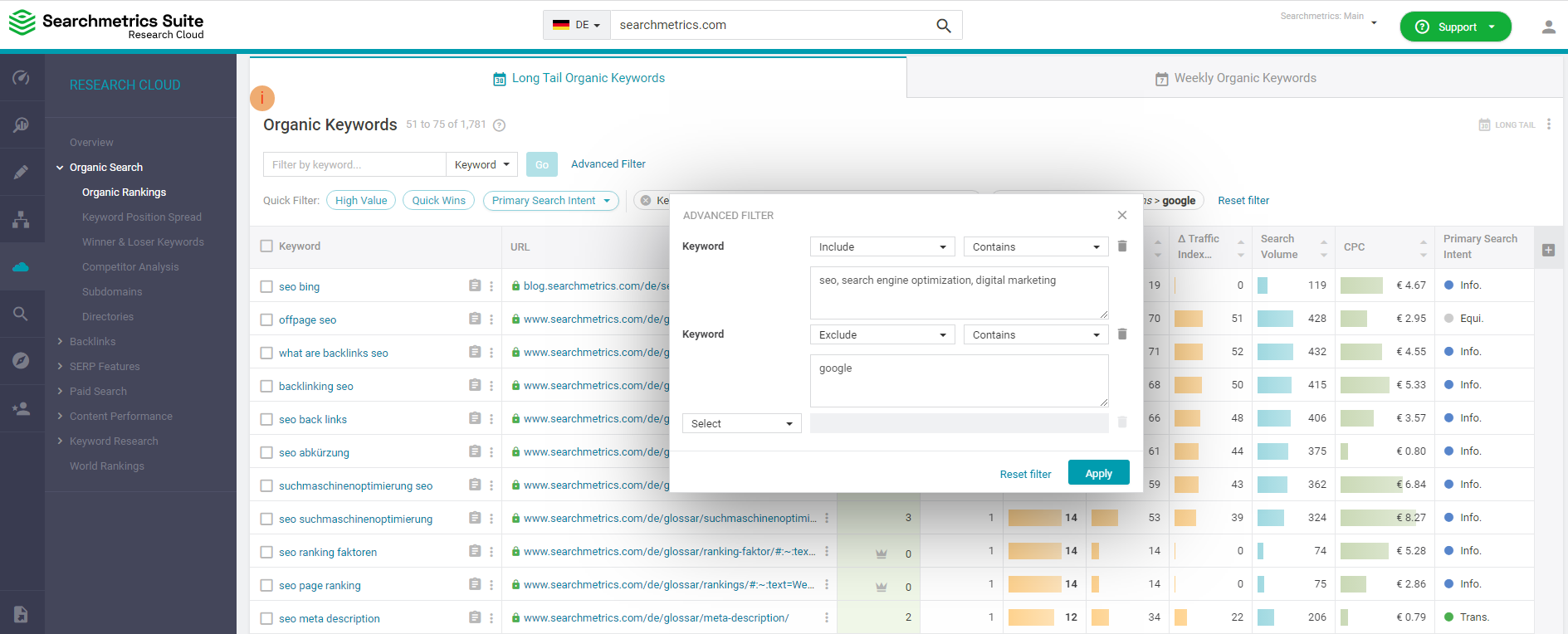The width and height of the screenshot is (1568, 634).
Task: Click the Go button
Action: coord(542,164)
